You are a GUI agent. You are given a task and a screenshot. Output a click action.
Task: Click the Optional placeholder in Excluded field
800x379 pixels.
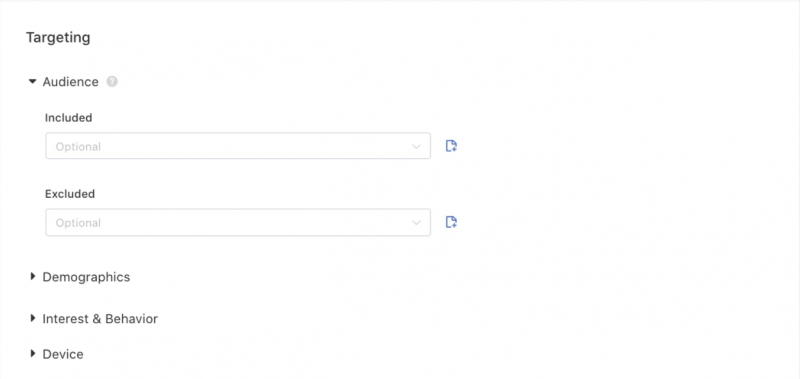point(78,223)
